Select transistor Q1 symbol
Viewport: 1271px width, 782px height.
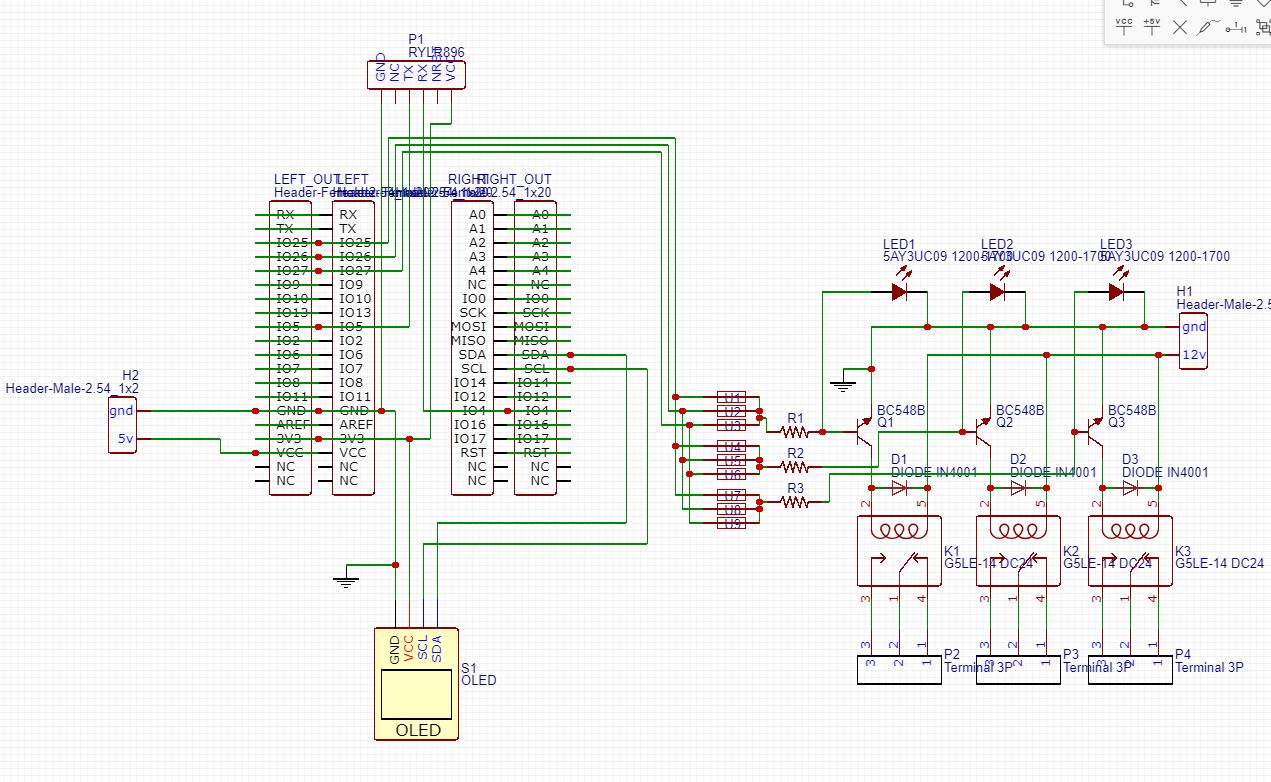click(x=864, y=432)
